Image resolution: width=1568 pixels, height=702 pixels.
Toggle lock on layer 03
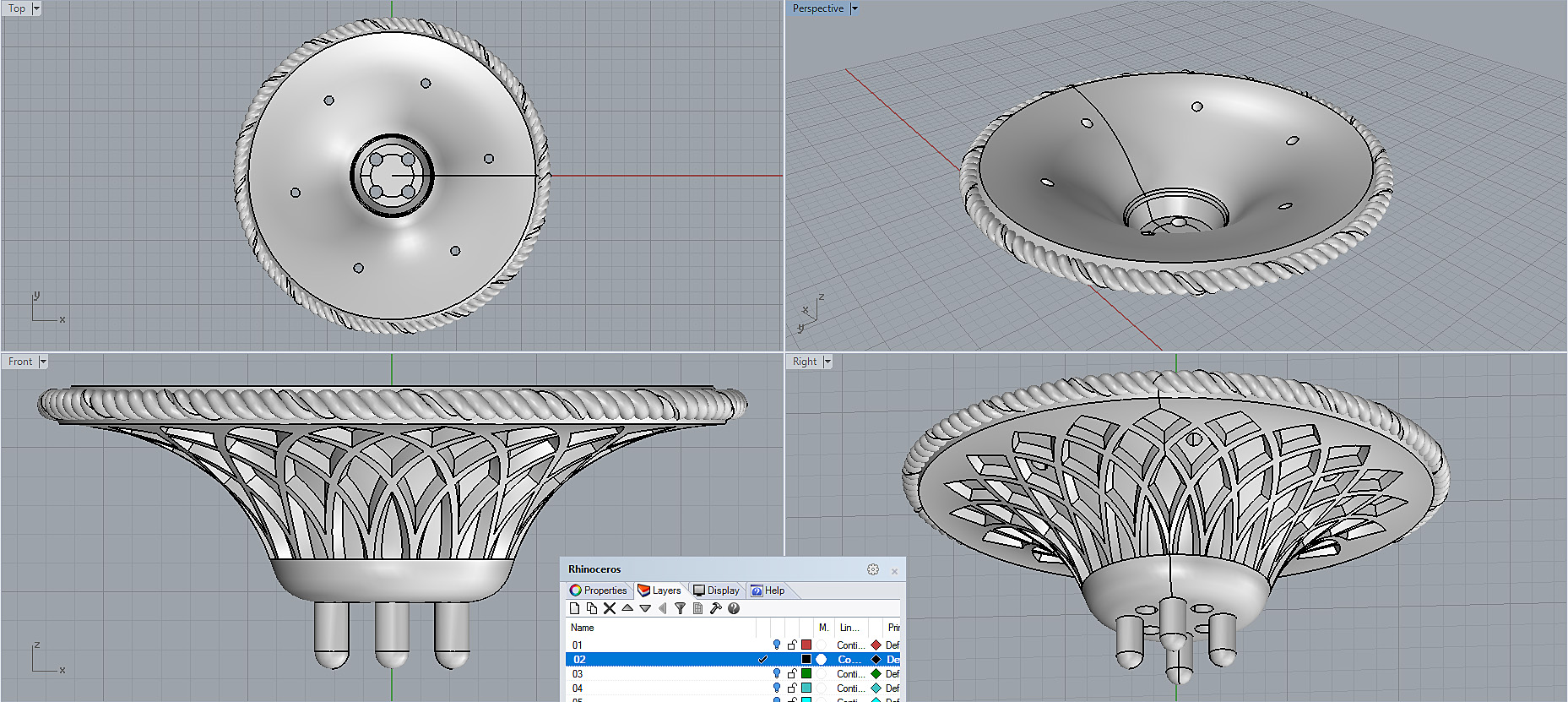click(x=792, y=674)
